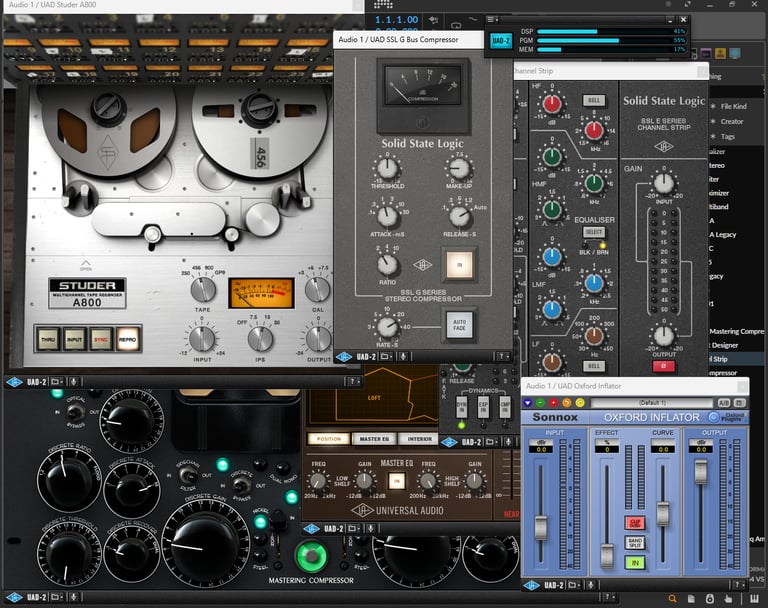Open the Default 1 preset selector in Oxford Inflator

[652, 403]
